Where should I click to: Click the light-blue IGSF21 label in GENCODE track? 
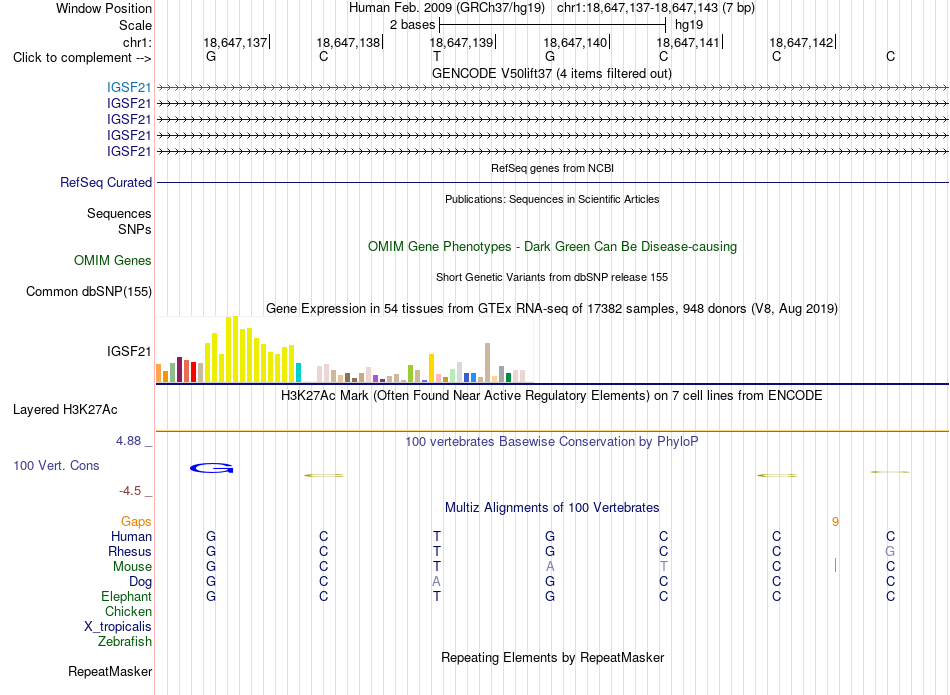[x=129, y=88]
